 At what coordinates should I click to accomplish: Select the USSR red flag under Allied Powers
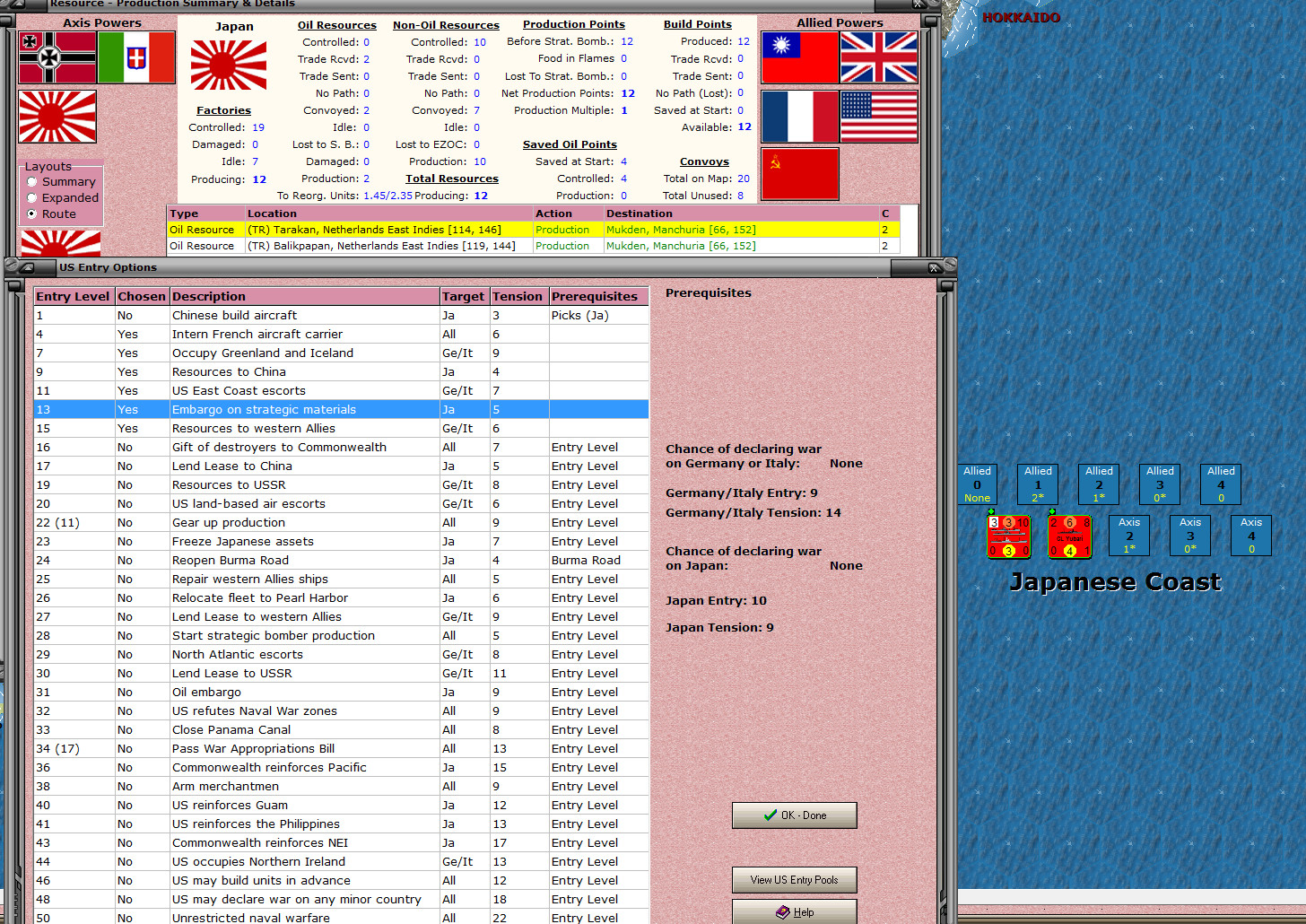pos(799,174)
